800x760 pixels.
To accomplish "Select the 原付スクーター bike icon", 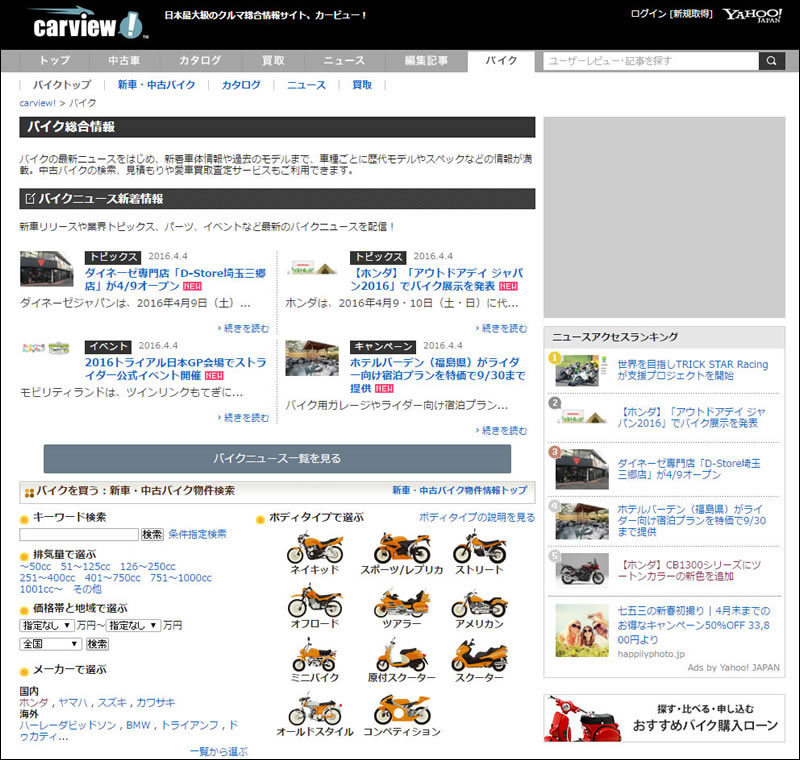I will pyautogui.click(x=402, y=656).
